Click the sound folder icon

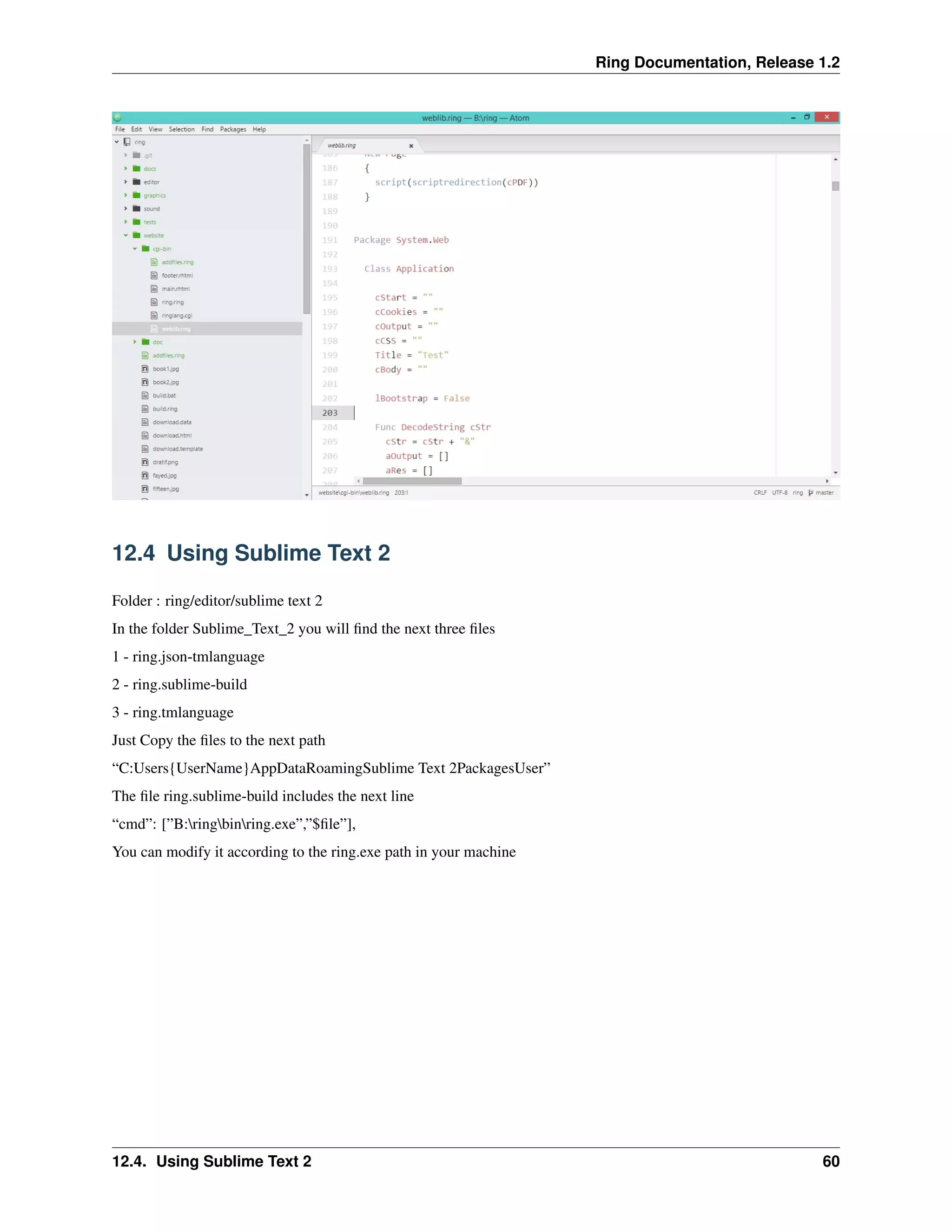tap(137, 208)
